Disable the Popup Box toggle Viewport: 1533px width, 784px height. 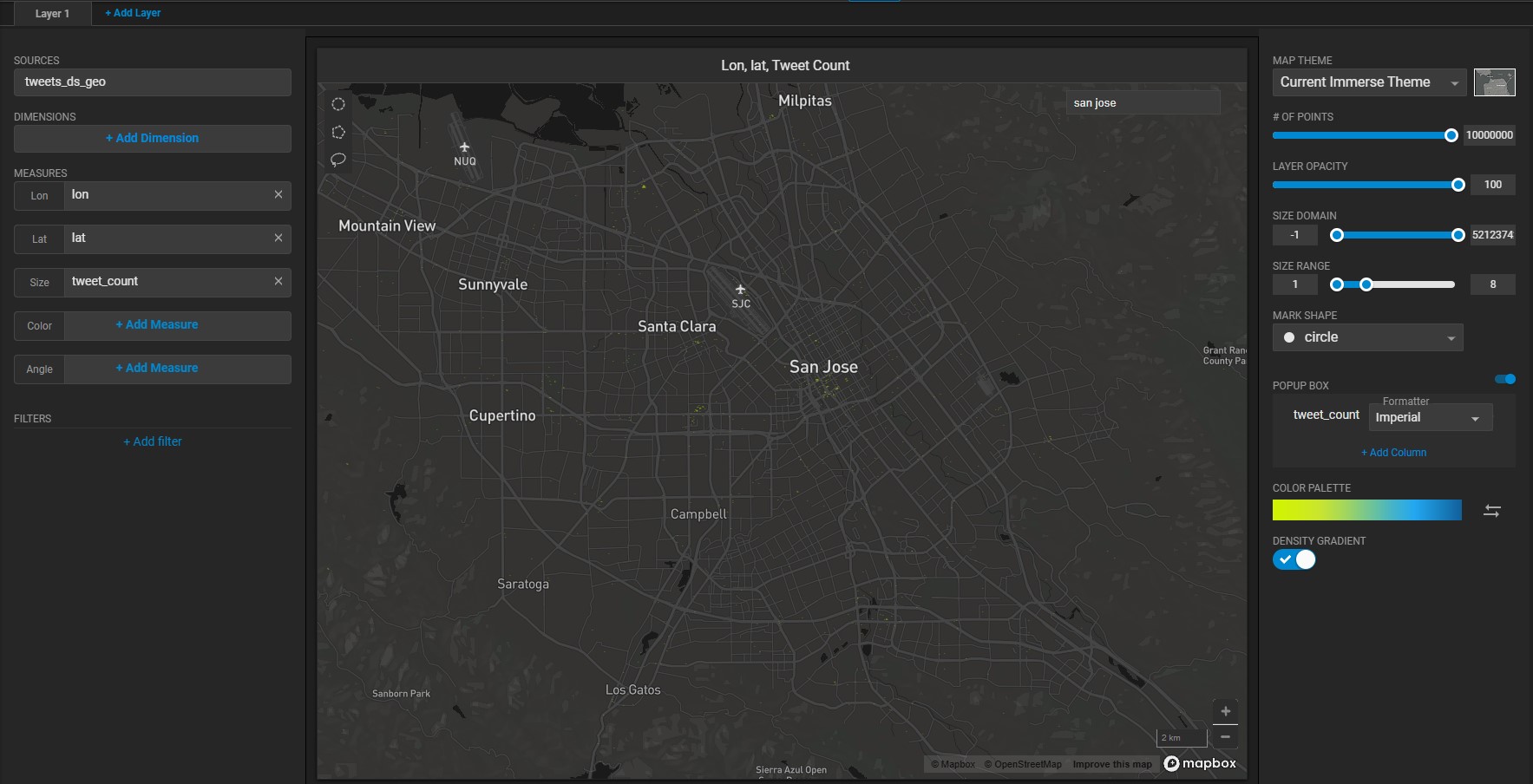pyautogui.click(x=1505, y=379)
